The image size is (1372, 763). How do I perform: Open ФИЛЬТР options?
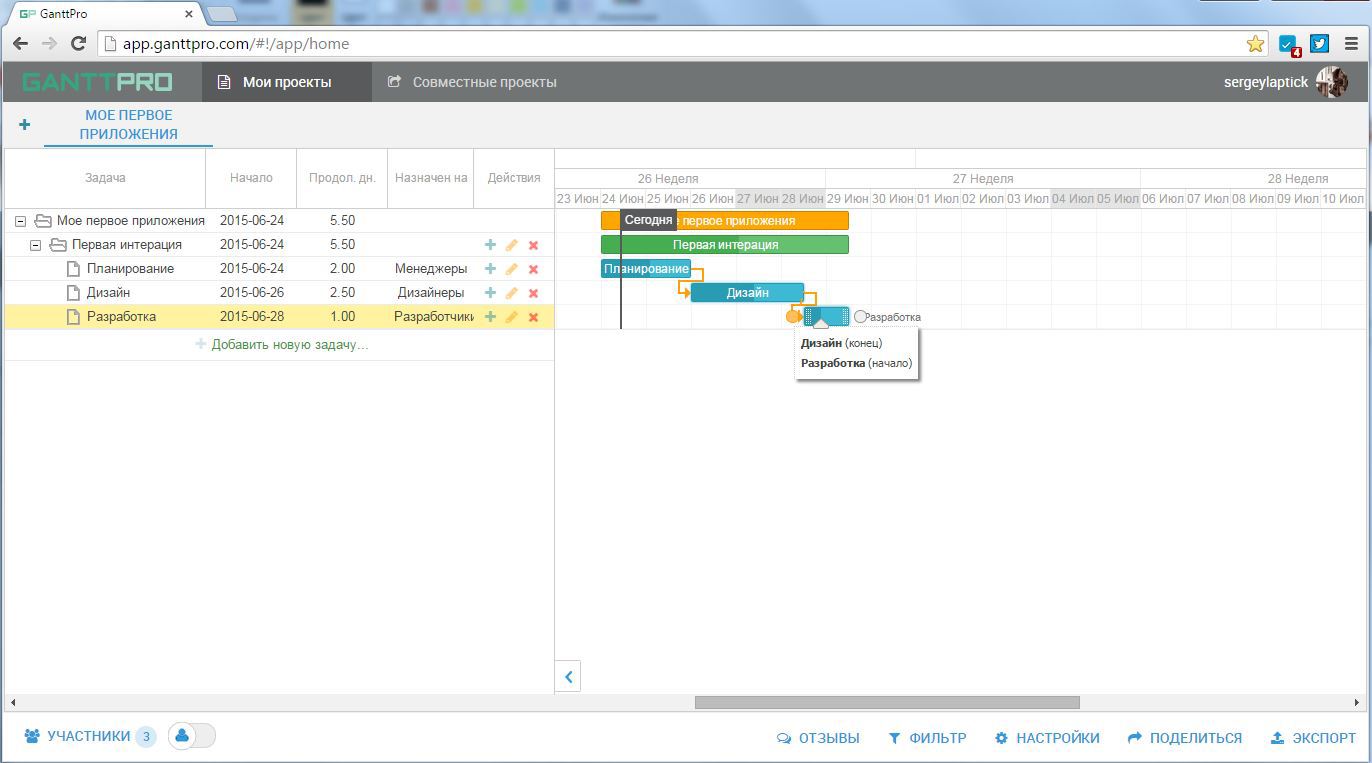[927, 738]
